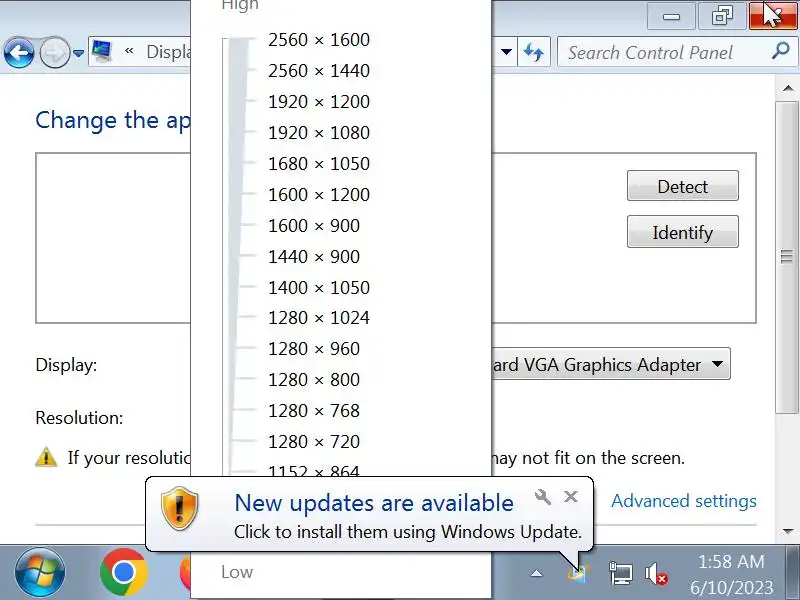Select 1600 × 900 resolution
The height and width of the screenshot is (600, 800).
pos(314,226)
